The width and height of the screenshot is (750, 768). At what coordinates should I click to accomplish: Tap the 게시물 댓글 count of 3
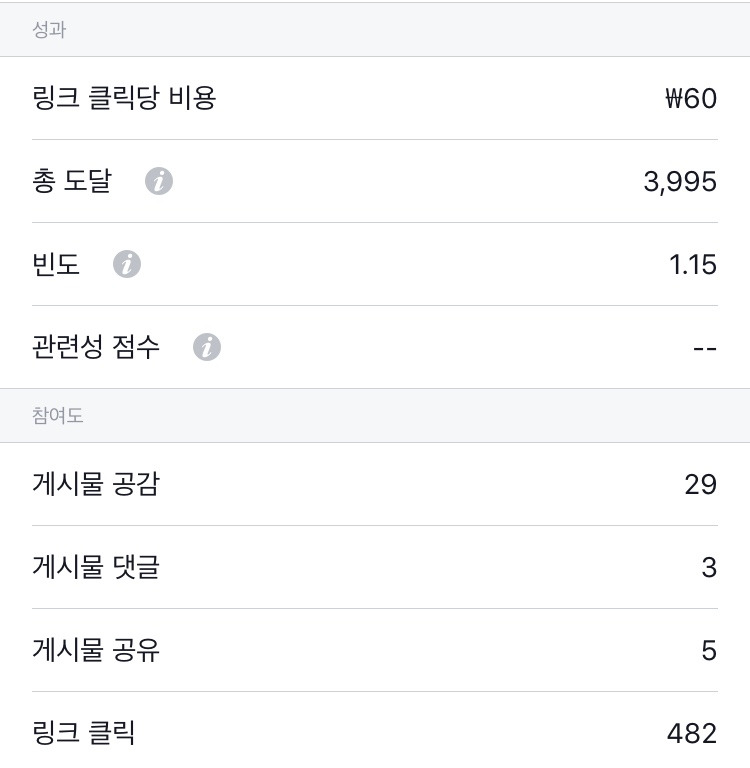coord(709,568)
